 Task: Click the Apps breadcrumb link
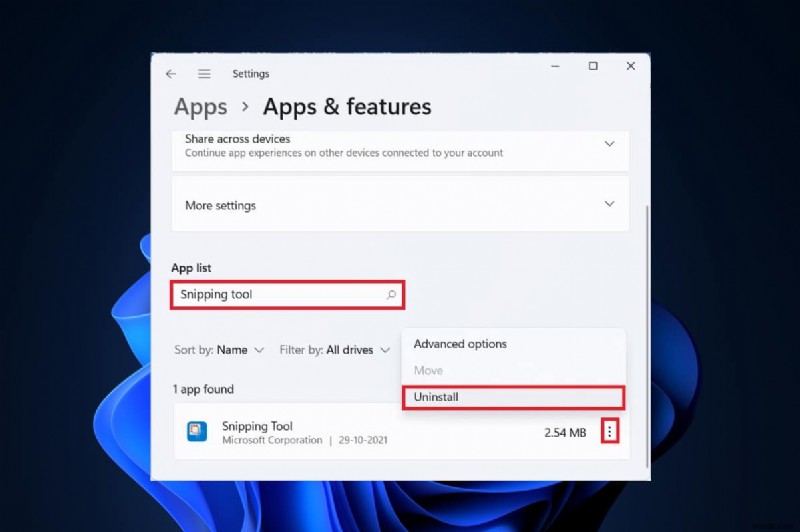coord(201,107)
